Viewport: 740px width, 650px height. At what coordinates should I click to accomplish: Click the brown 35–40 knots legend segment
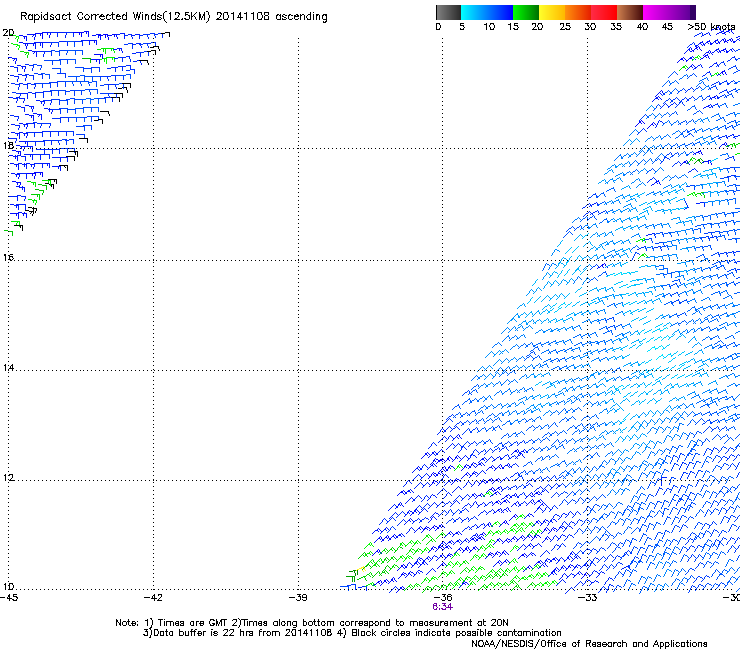[630, 12]
